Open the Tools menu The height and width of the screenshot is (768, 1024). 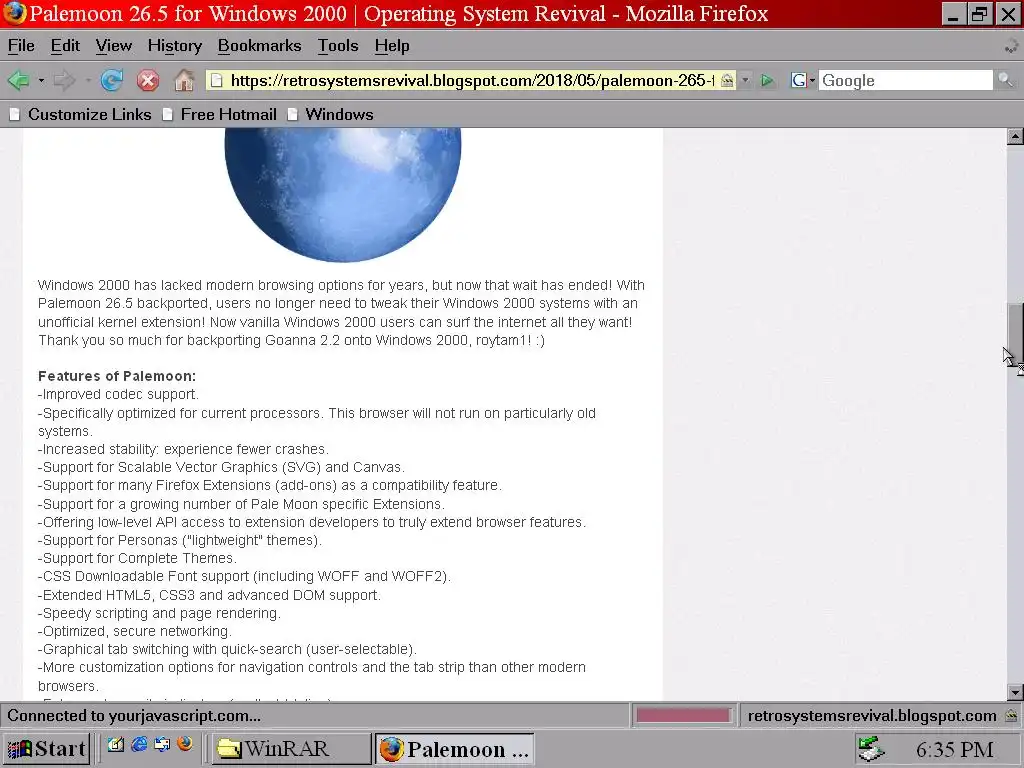click(338, 46)
